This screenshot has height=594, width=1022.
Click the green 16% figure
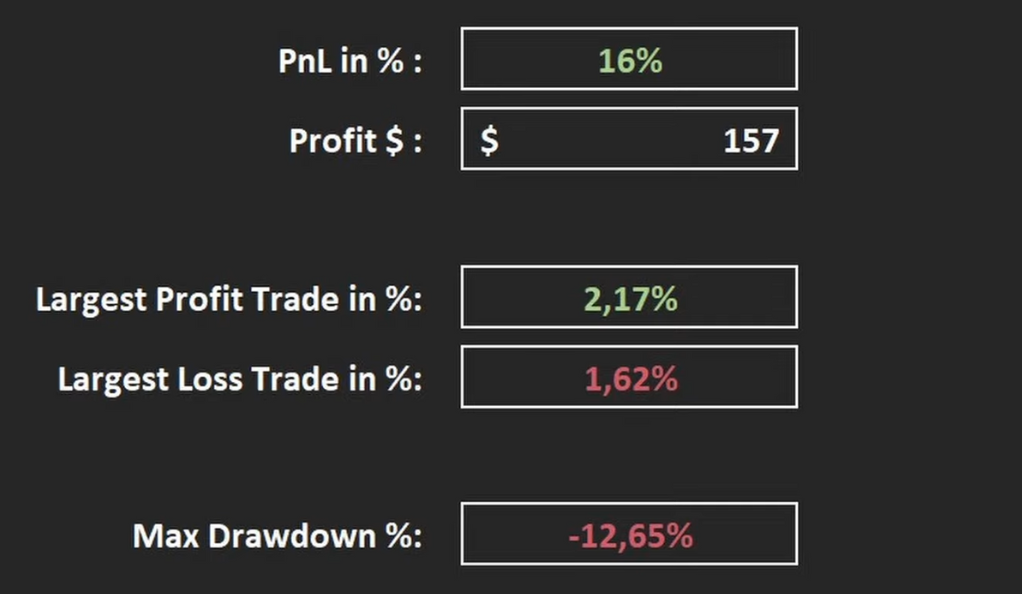click(x=630, y=61)
